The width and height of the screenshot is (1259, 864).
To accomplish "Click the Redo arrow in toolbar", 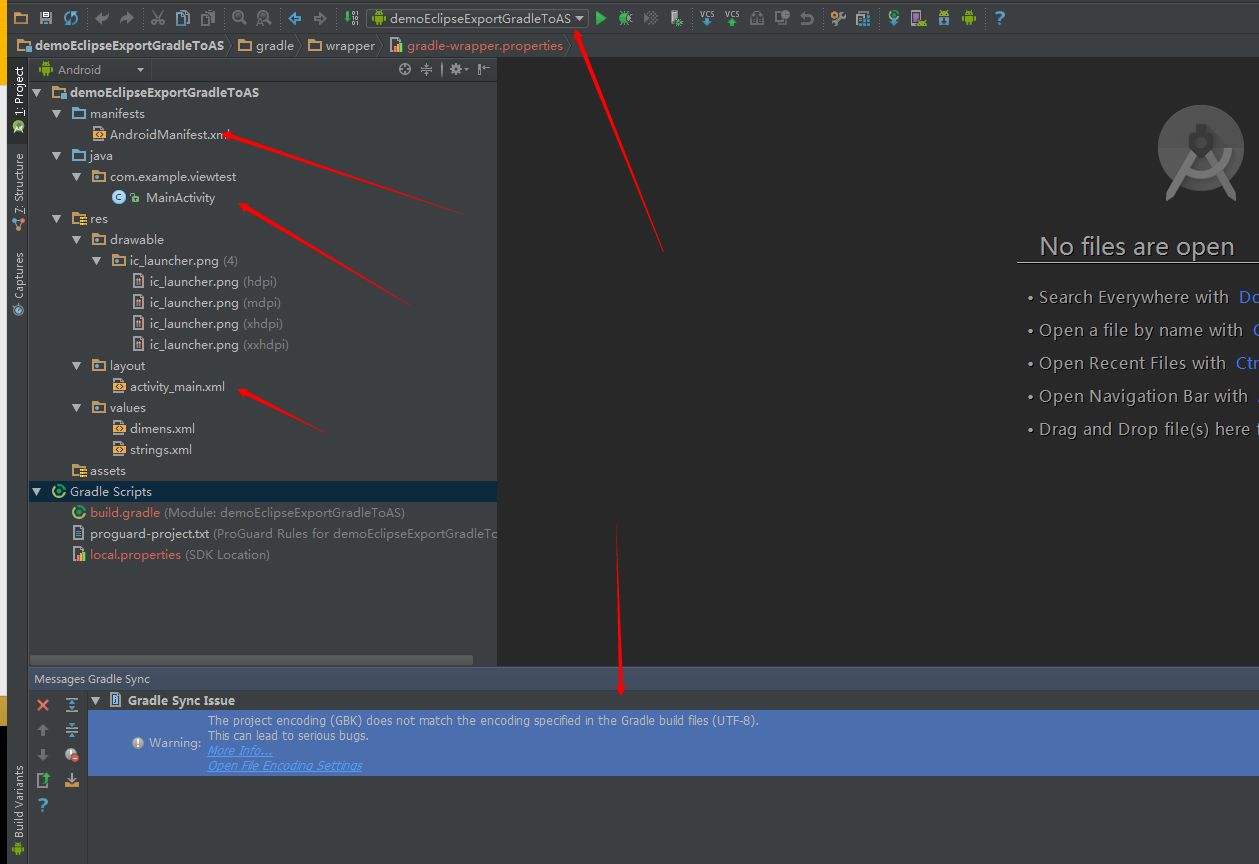I will [x=126, y=18].
